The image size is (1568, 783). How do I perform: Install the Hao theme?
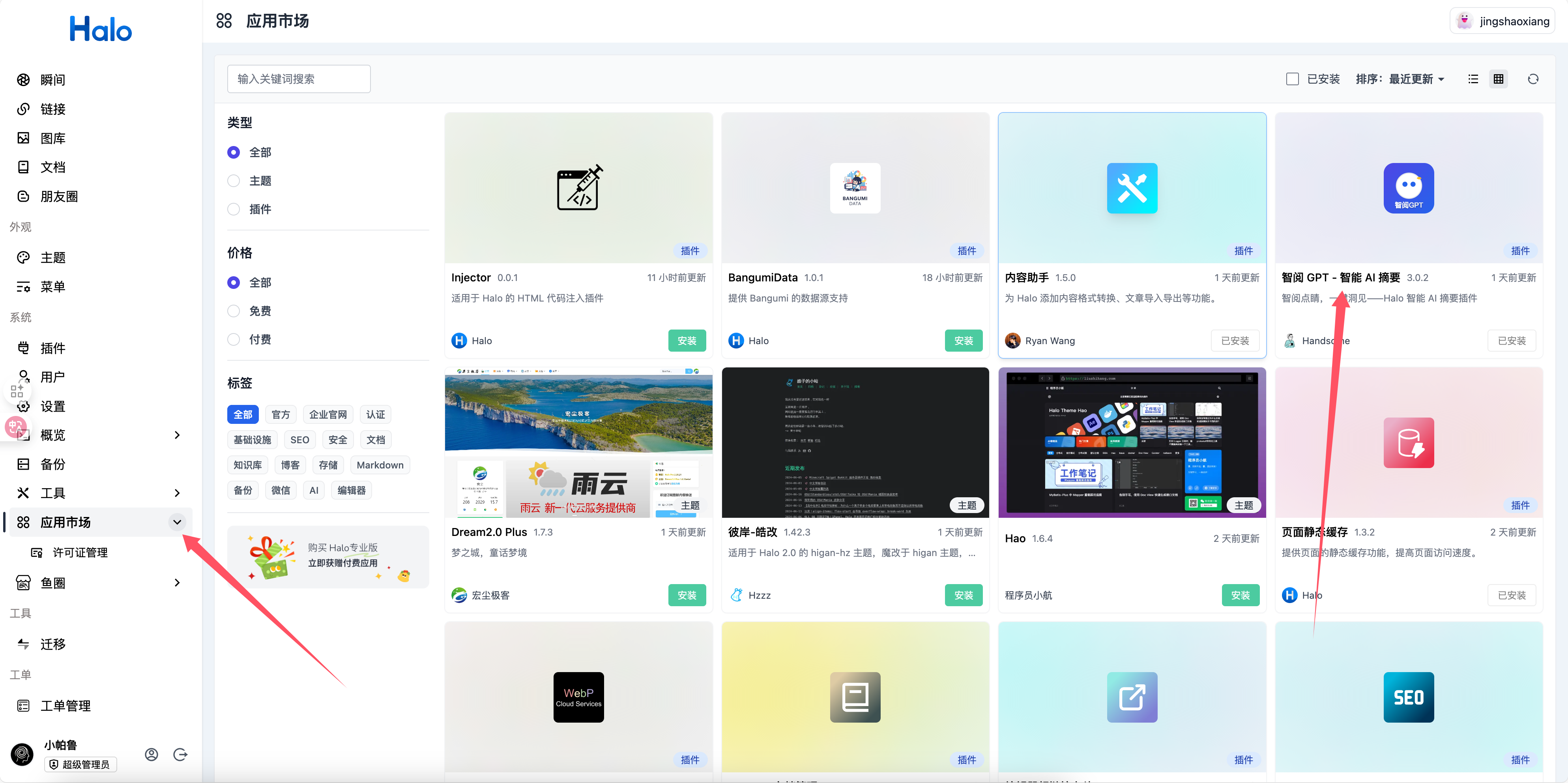pos(1241,596)
